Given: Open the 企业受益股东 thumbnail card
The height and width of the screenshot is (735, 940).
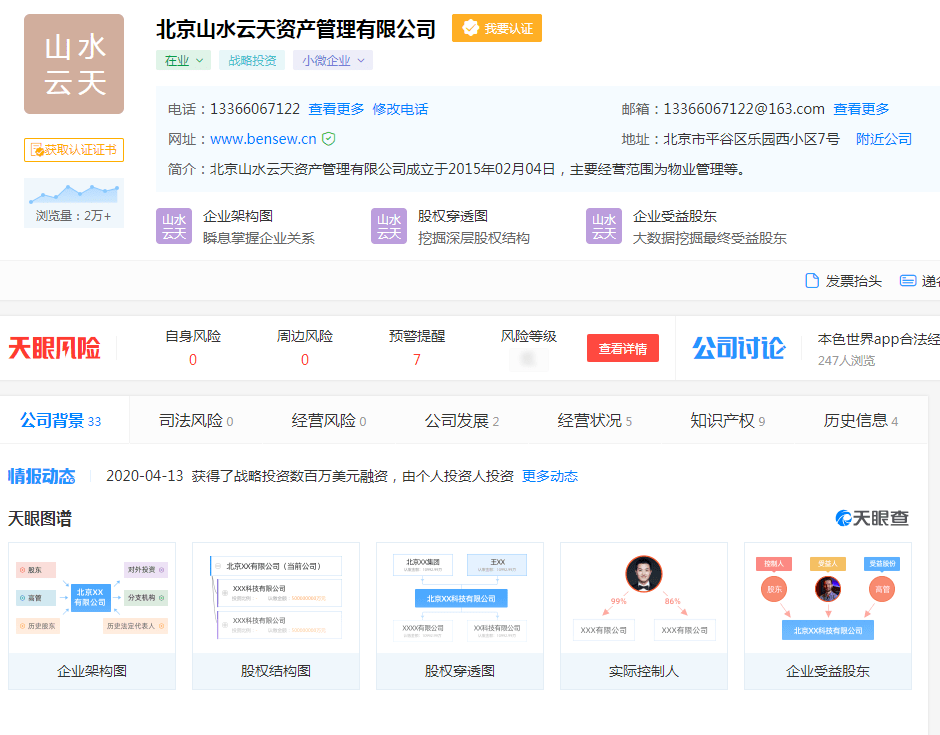Looking at the screenshot, I should click(828, 616).
